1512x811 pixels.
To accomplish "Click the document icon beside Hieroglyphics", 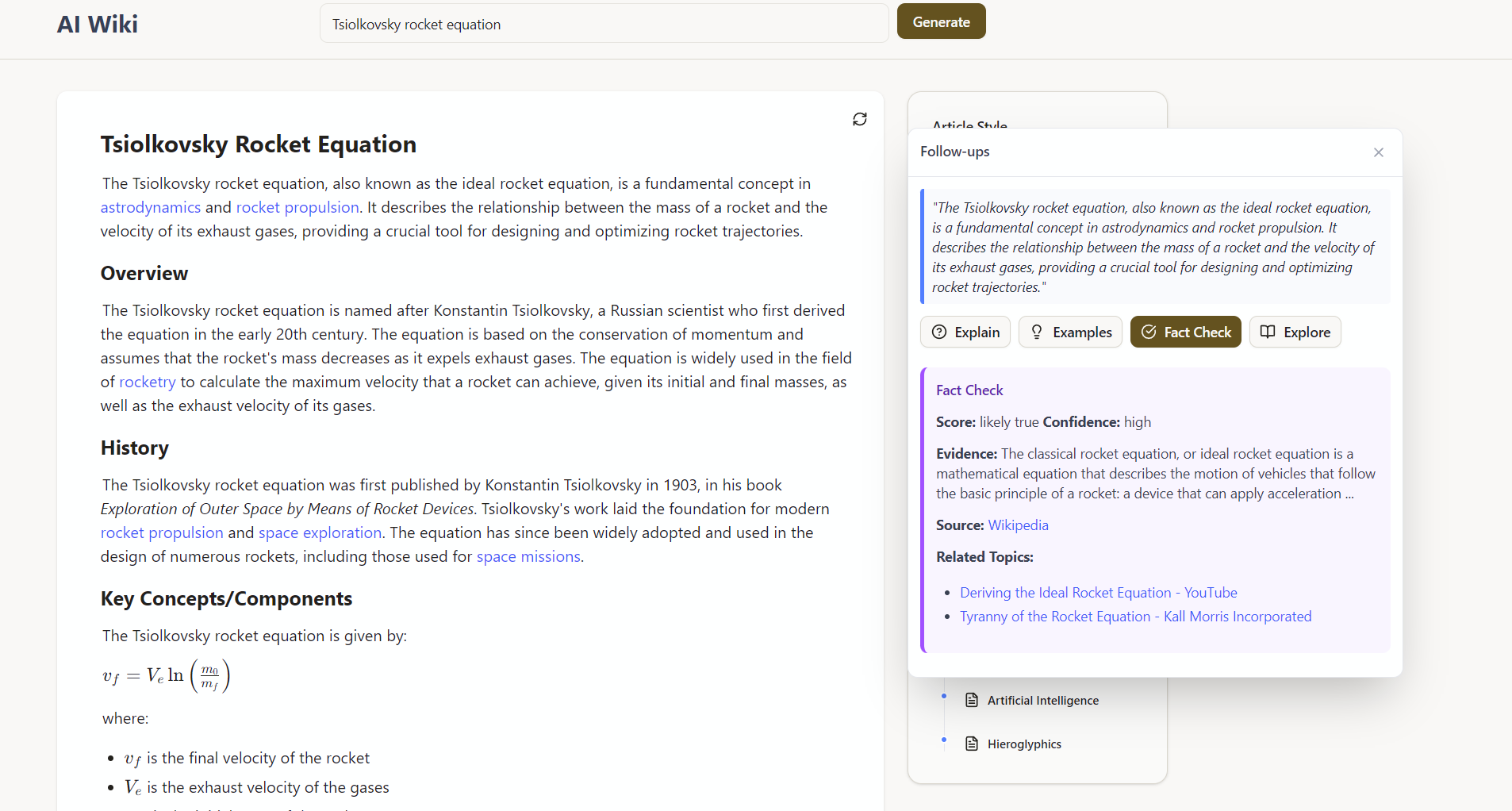I will [x=972, y=744].
